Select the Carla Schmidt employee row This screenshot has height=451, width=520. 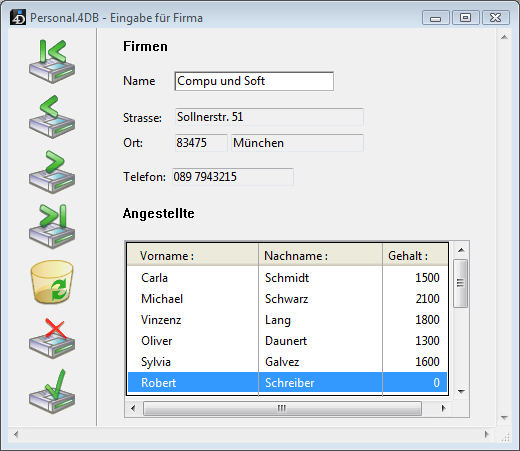pos(287,278)
